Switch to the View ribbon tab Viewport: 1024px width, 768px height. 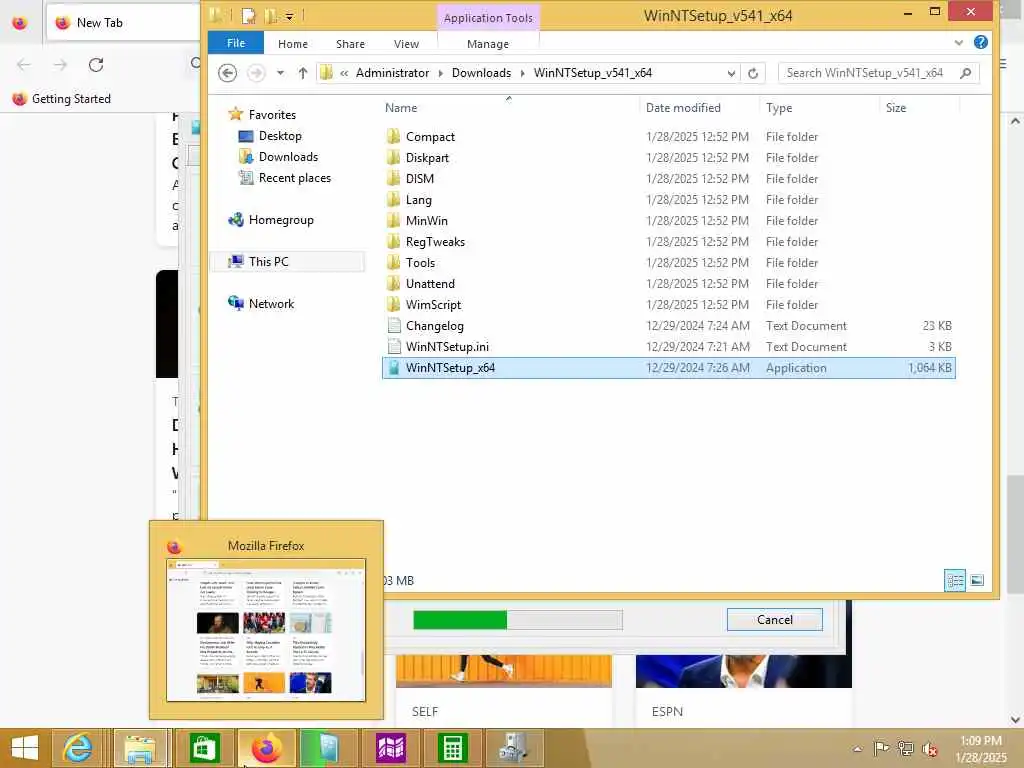pyautogui.click(x=406, y=44)
